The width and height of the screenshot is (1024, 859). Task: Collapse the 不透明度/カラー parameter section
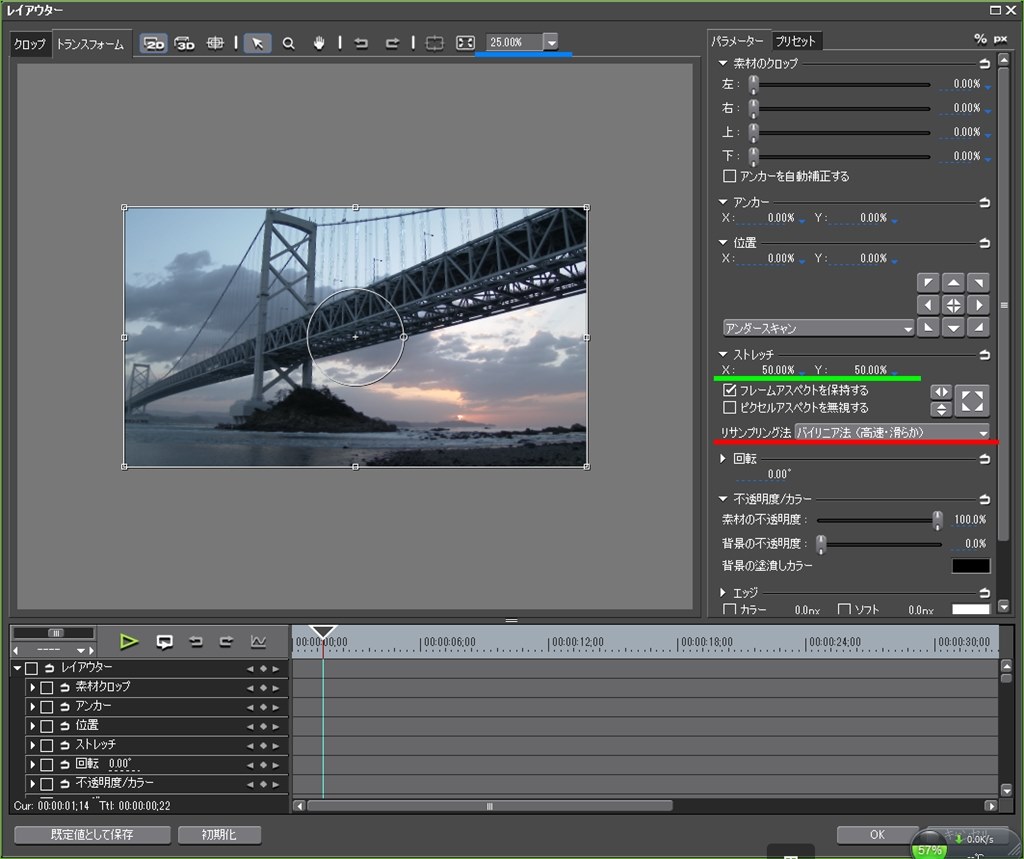tap(722, 499)
